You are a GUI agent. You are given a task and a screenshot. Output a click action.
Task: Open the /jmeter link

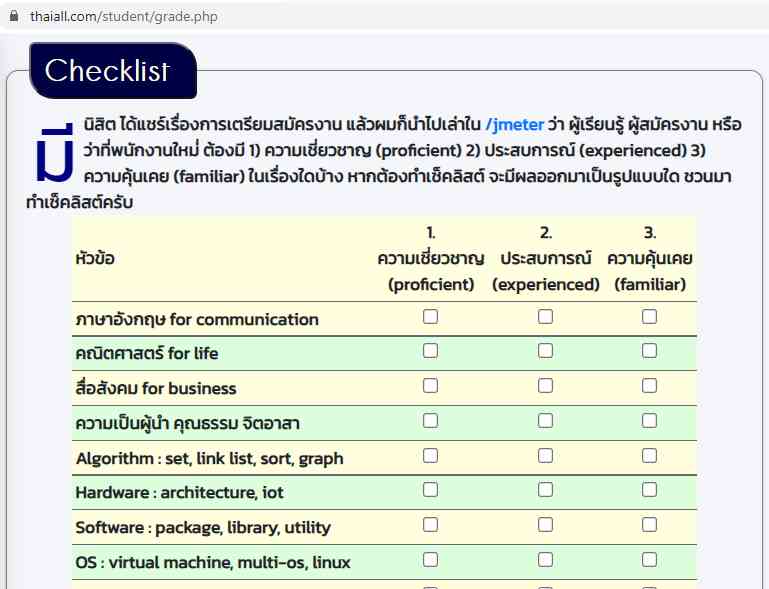click(514, 125)
